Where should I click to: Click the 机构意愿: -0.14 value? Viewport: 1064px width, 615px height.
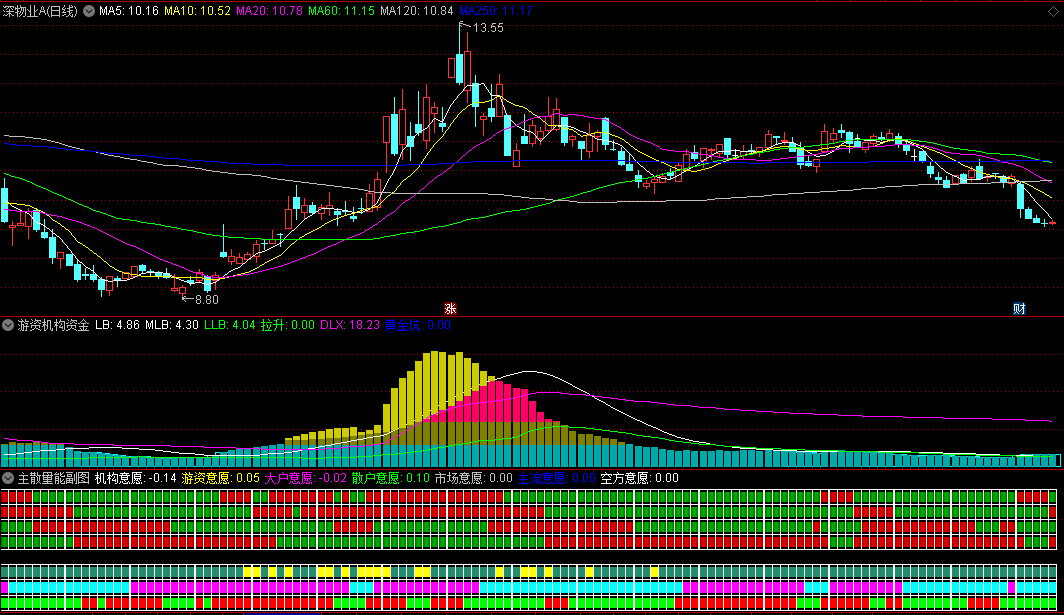(x=136, y=478)
